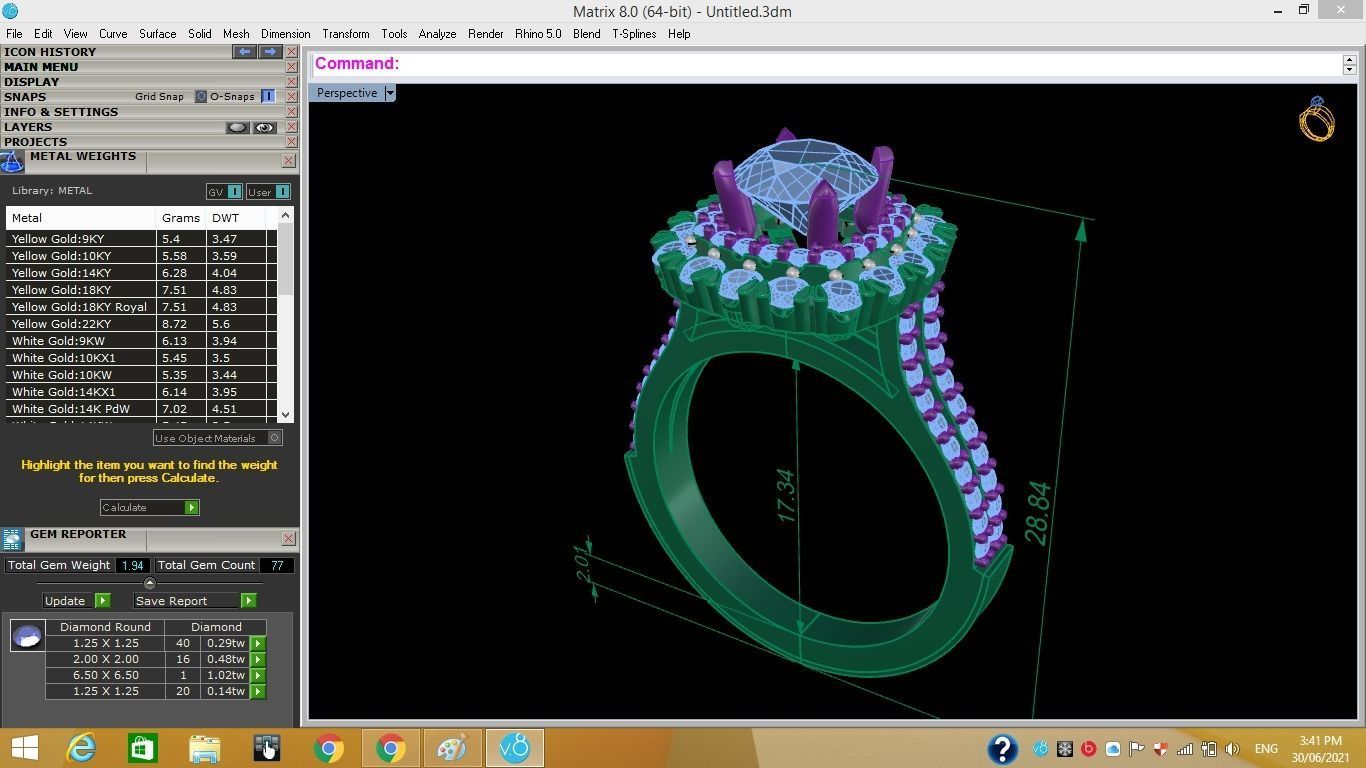Image resolution: width=1366 pixels, height=768 pixels.
Task: Open the Transform menu
Action: coord(346,34)
